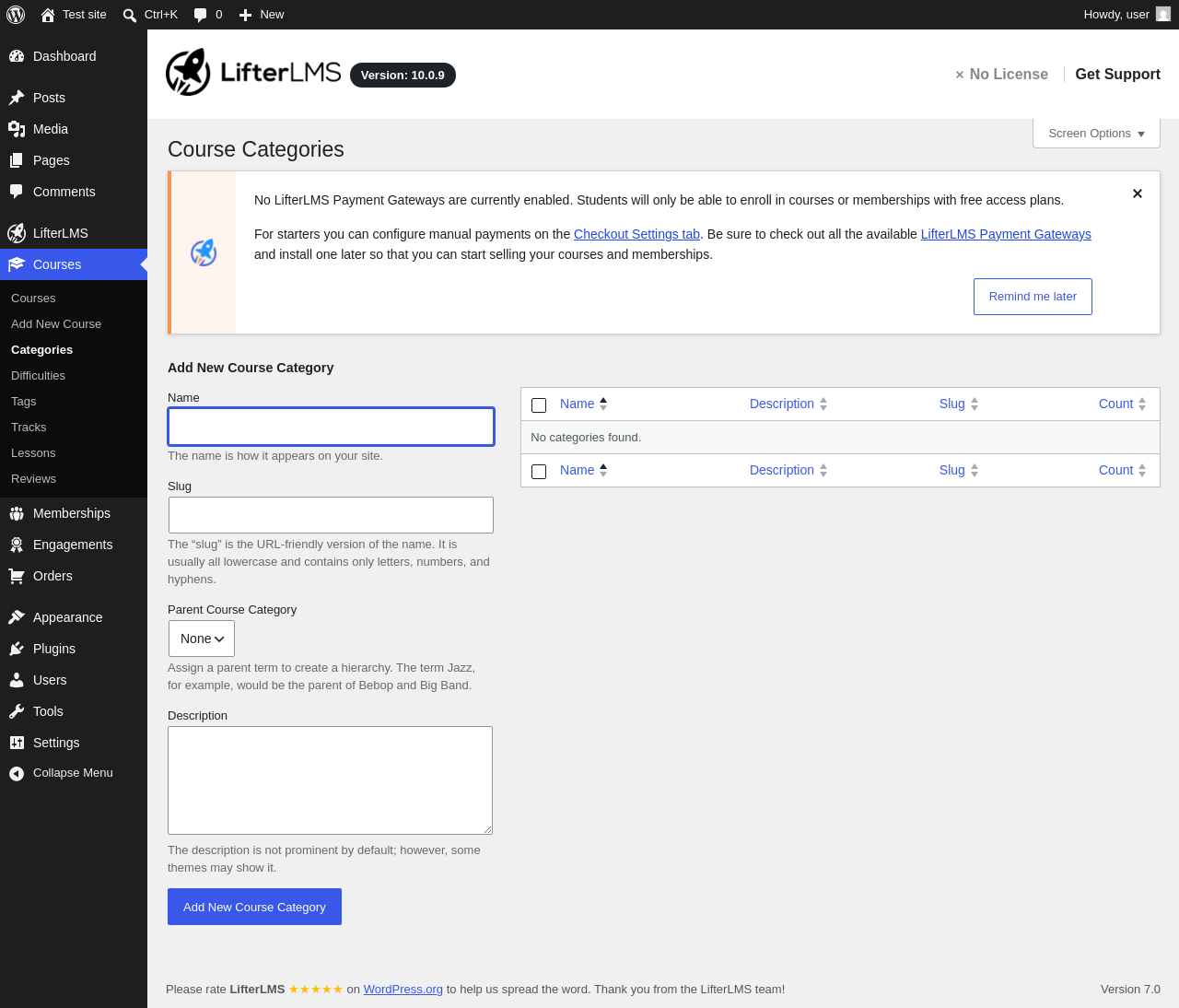Sort by Slug in table footer
The height and width of the screenshot is (1008, 1179).
[959, 470]
